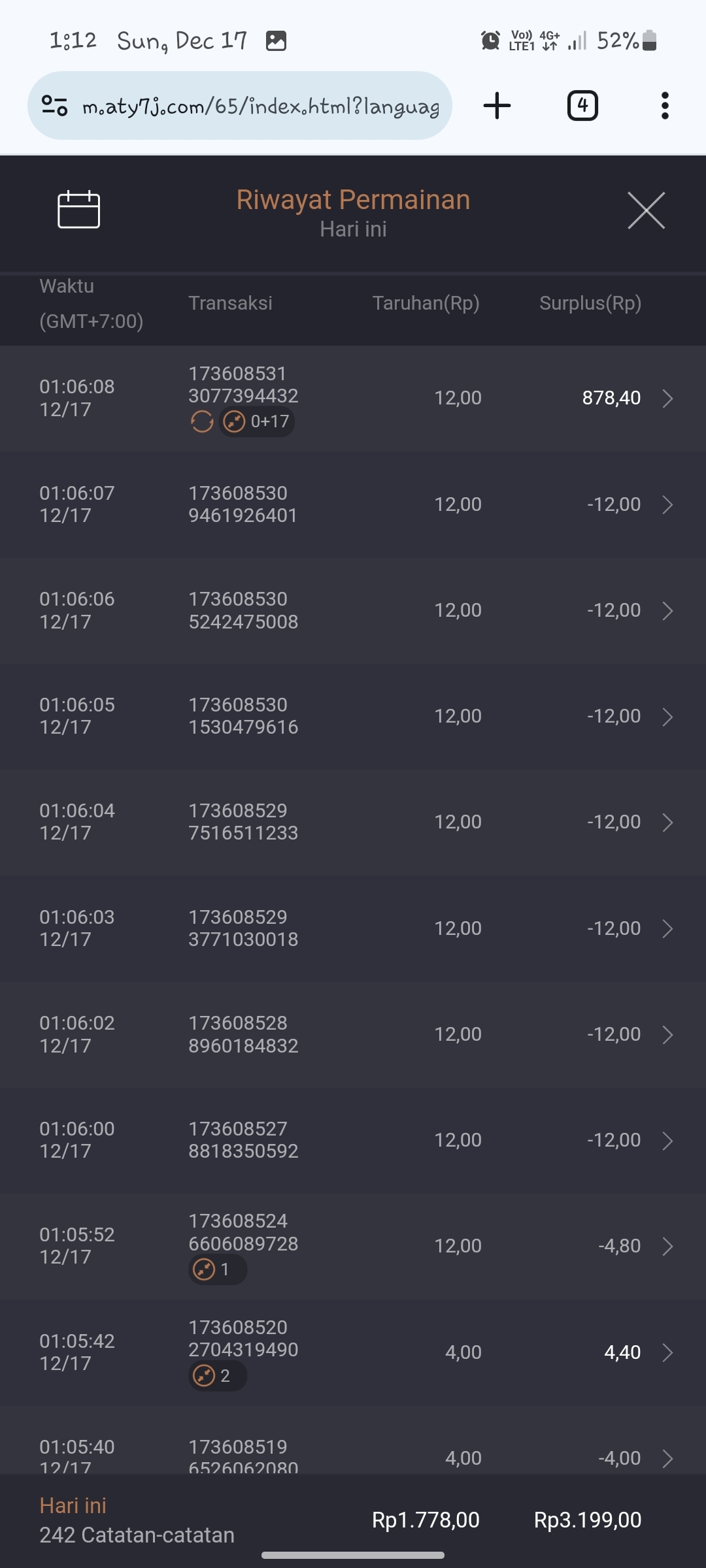Tap the respin icon on the 01:06:08 row
This screenshot has height=1568, width=706.
click(x=202, y=422)
